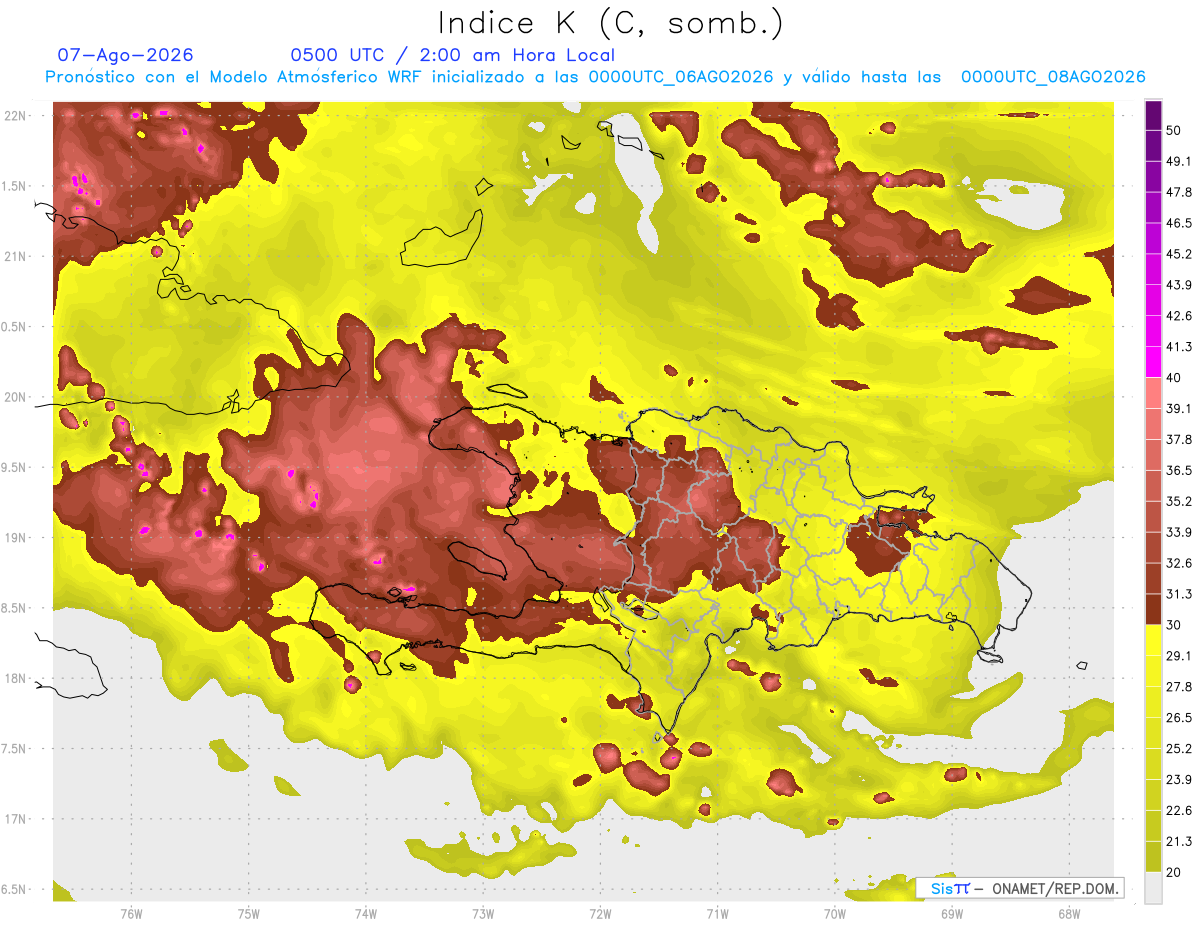Screen dimensions: 1200x927
Task: Click the longitude axis label "69W"
Action: (x=951, y=914)
